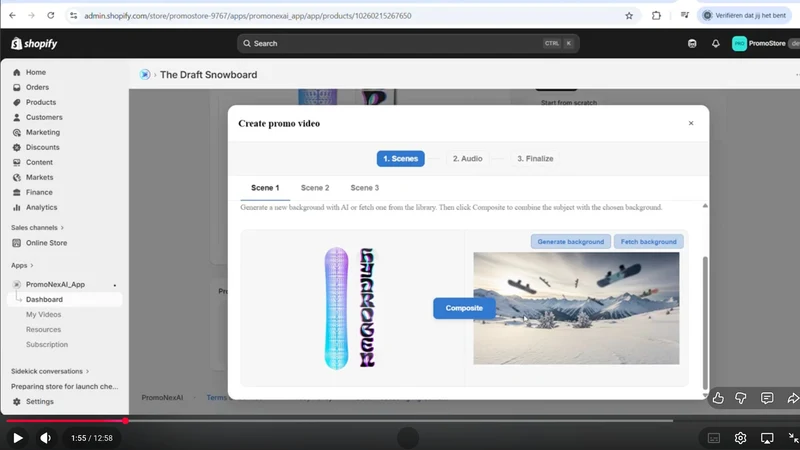This screenshot has height=450, width=800.
Task: Click PromoNexAI app icon in breadcrumb
Action: 145,74
